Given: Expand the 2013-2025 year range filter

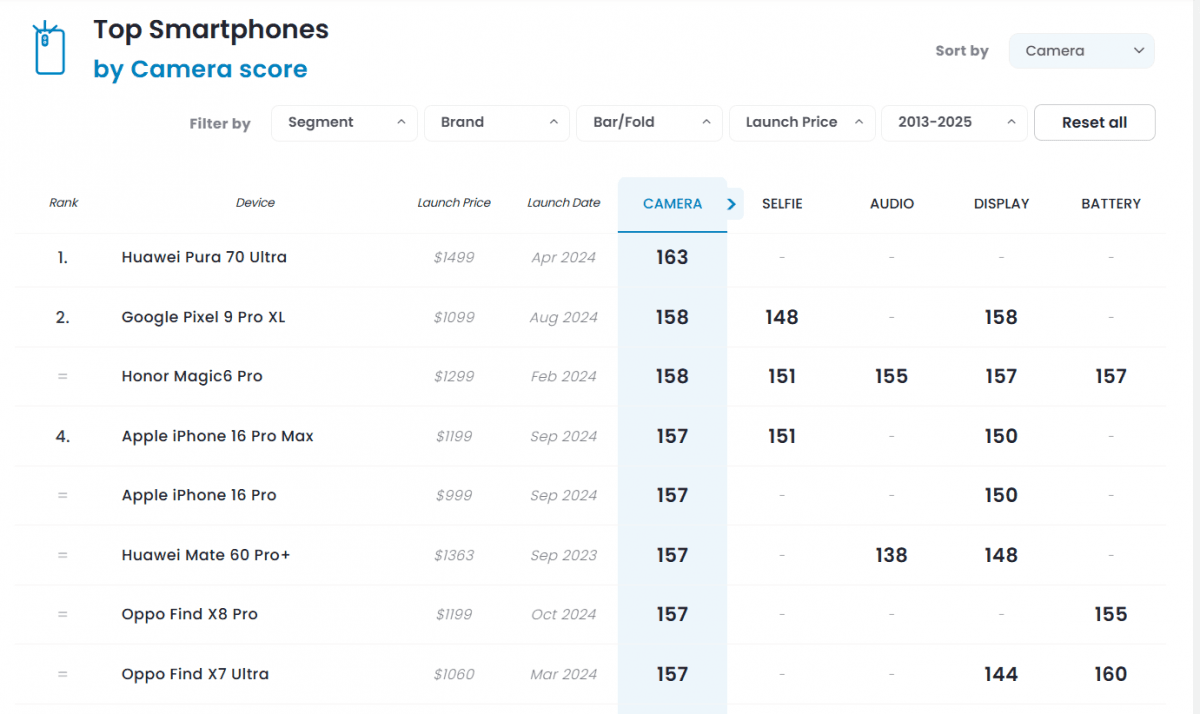Looking at the screenshot, I should tap(954, 123).
